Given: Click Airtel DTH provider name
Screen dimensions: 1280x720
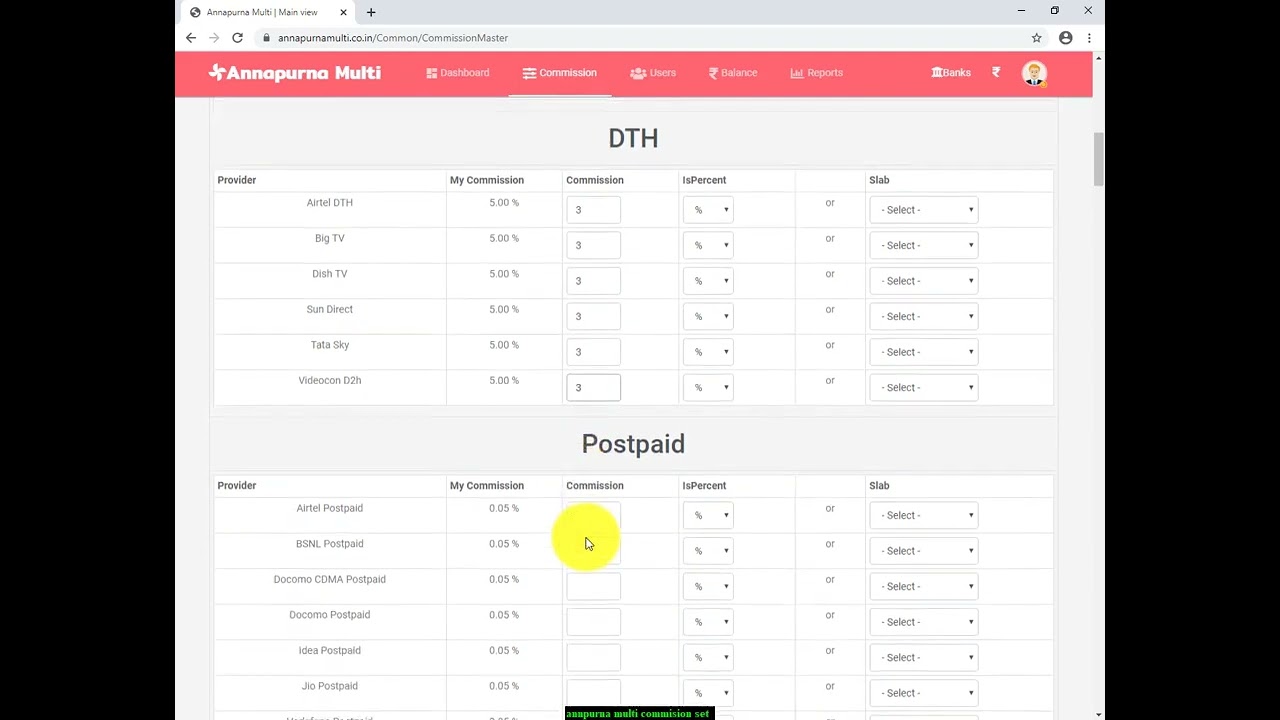Looking at the screenshot, I should tap(330, 203).
